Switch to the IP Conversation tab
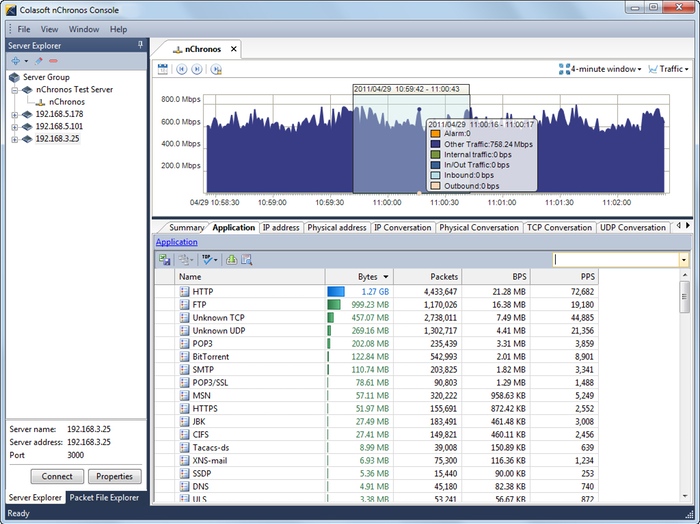 tap(403, 228)
